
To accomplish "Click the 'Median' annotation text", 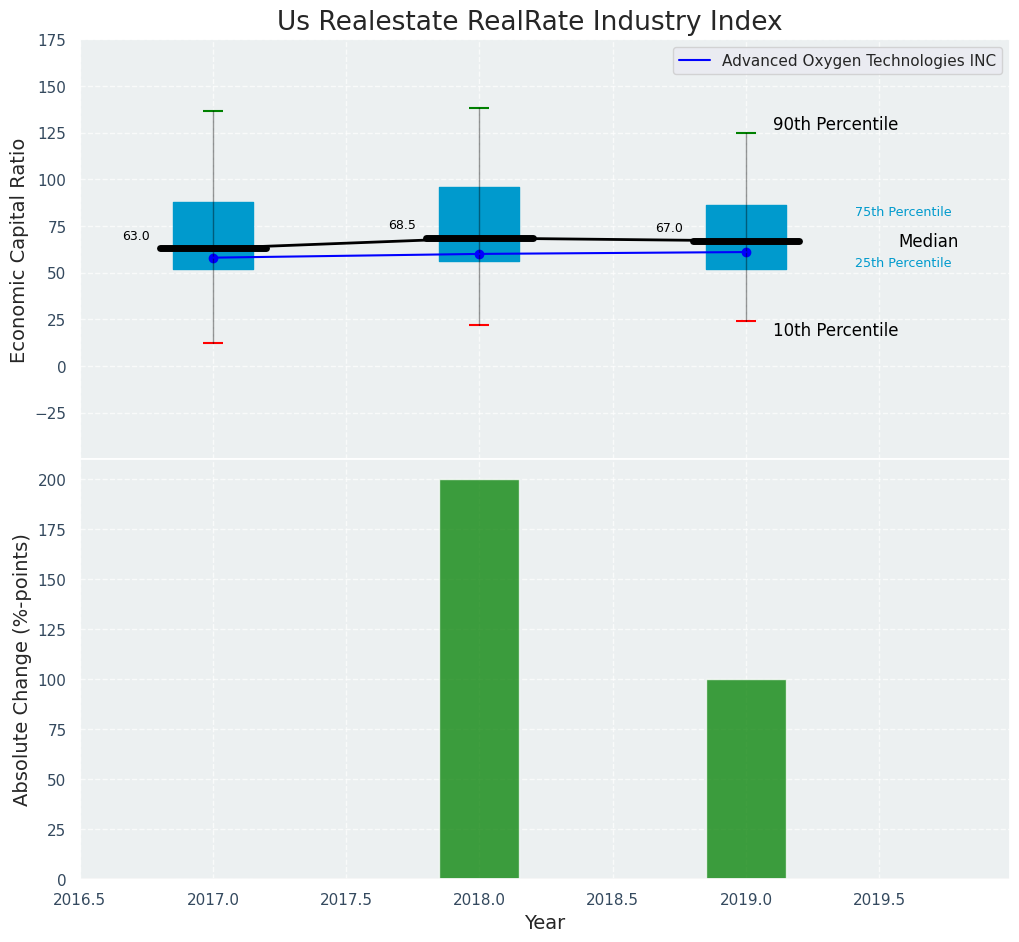I will pos(928,241).
